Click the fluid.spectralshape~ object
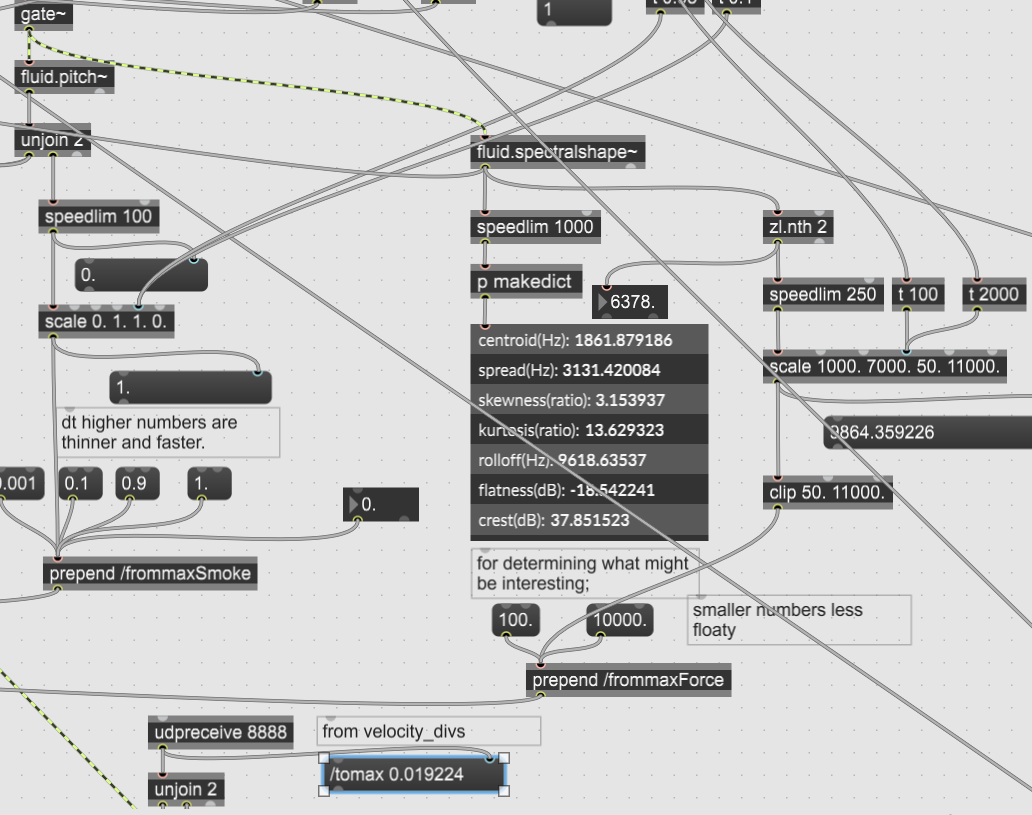Screen dimensions: 1032x815 click(557, 152)
